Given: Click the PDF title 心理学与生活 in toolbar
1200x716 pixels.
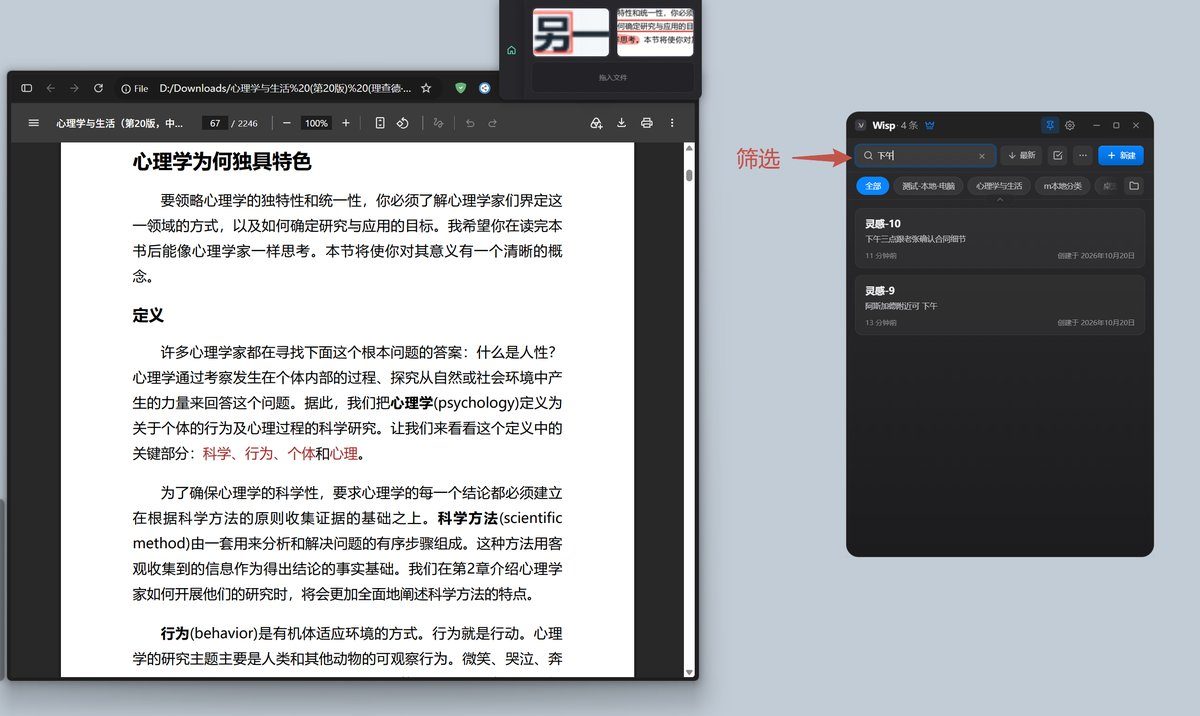Looking at the screenshot, I should coord(120,123).
